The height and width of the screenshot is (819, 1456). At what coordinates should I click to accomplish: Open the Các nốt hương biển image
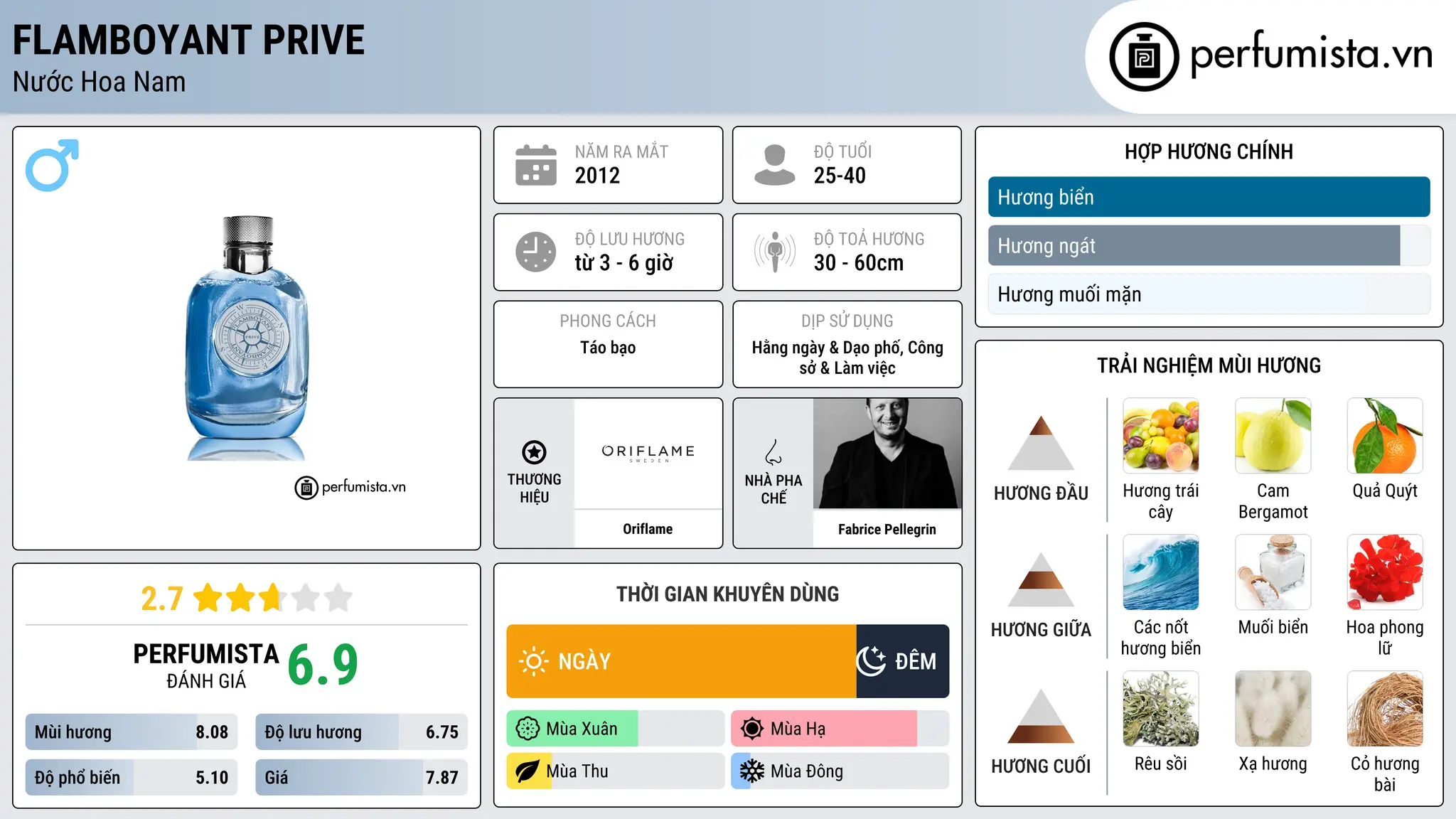(1161, 572)
